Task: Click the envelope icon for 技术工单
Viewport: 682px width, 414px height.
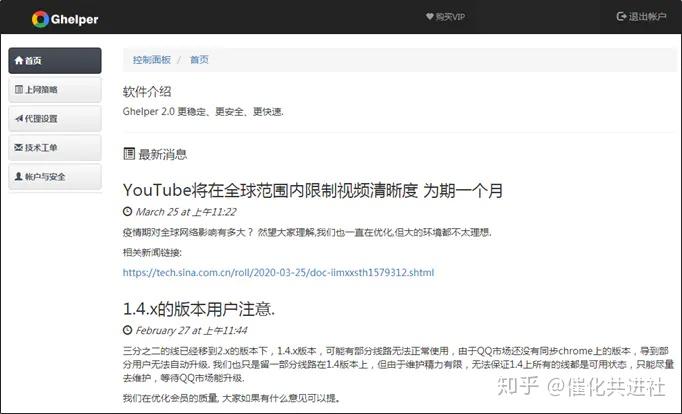Action: pos(19,147)
